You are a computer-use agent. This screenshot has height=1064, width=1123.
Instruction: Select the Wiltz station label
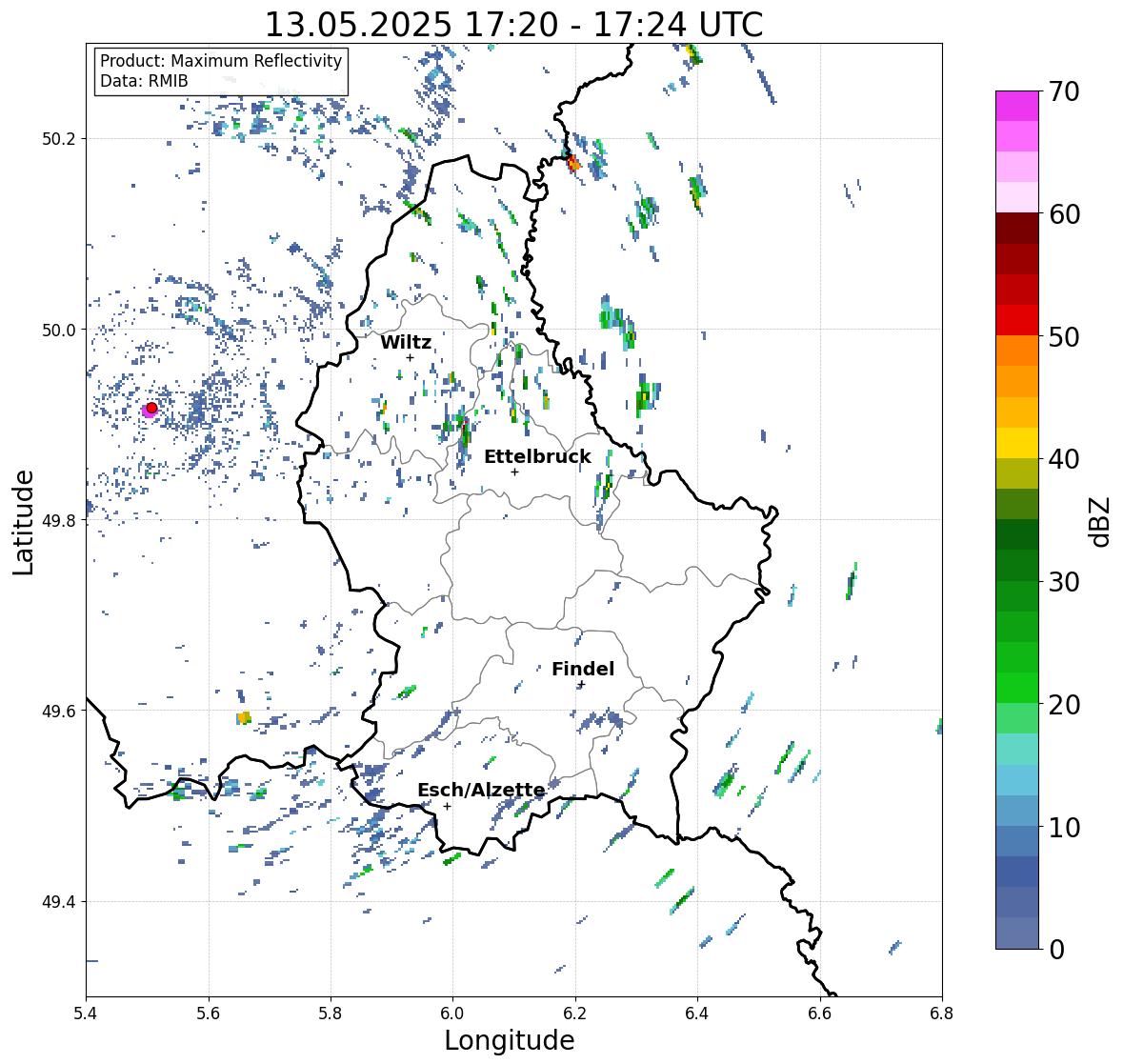[406, 342]
